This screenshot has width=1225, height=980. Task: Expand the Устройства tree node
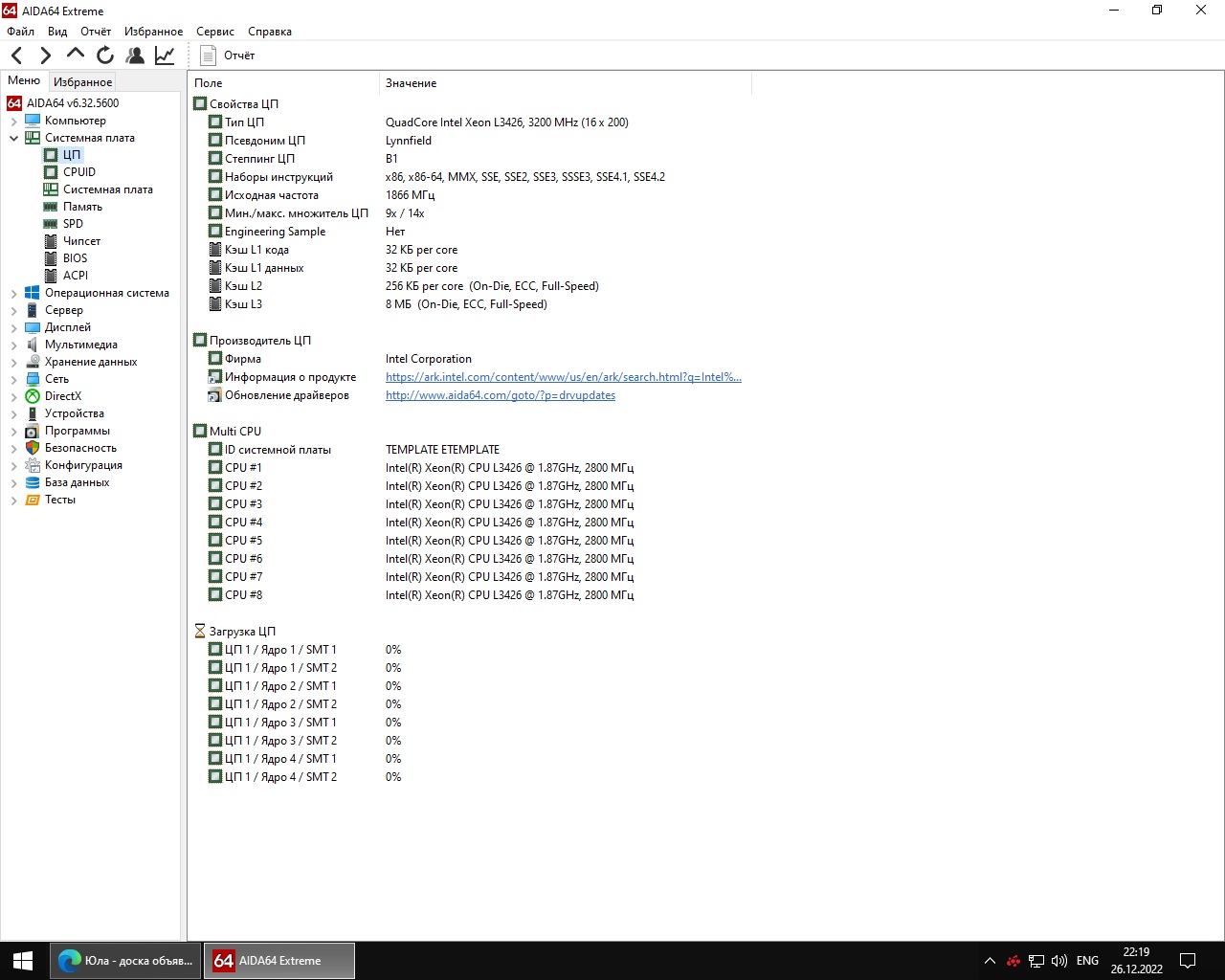pyautogui.click(x=14, y=413)
